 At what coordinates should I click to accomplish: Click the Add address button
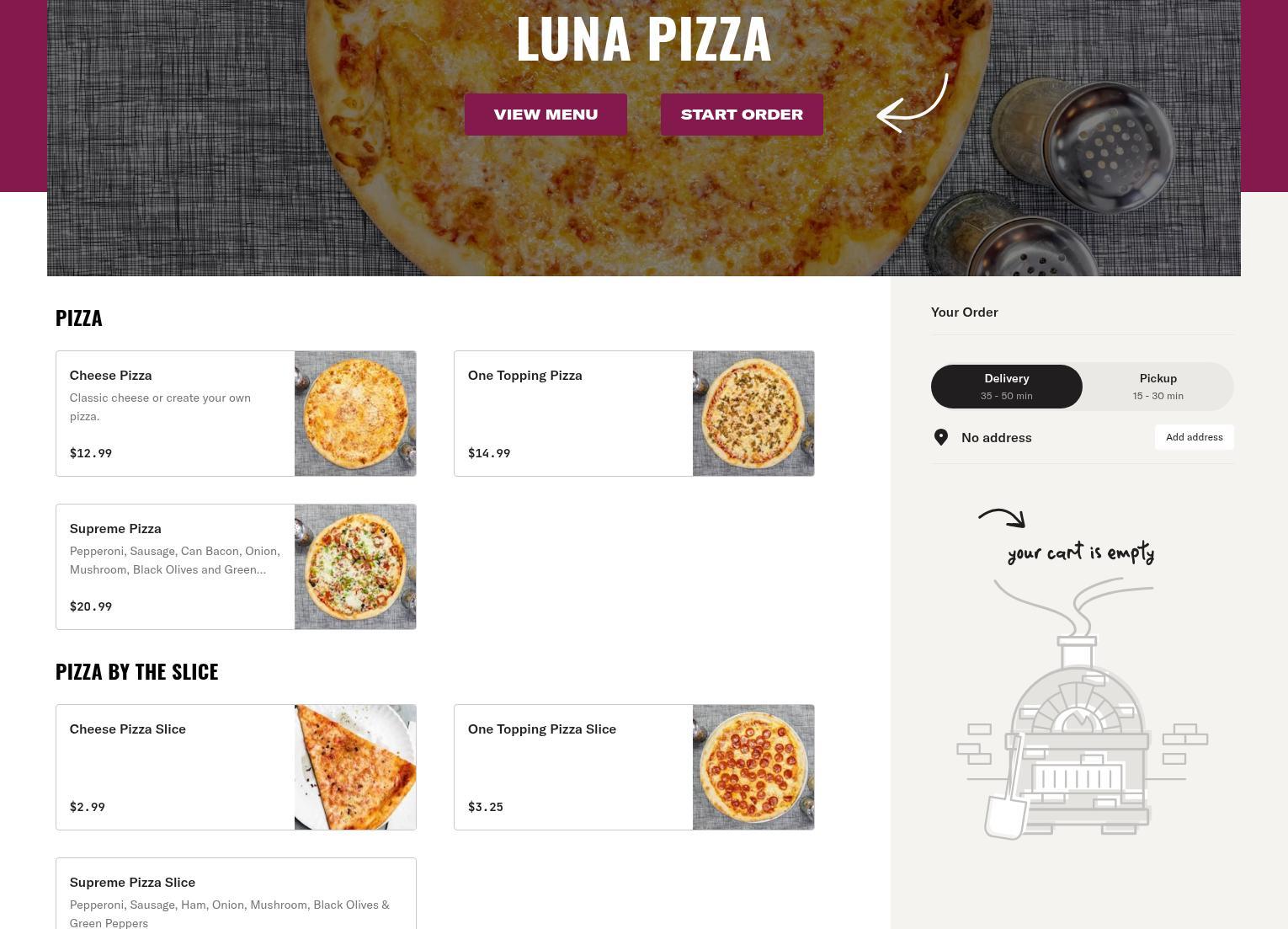pyautogui.click(x=1195, y=437)
